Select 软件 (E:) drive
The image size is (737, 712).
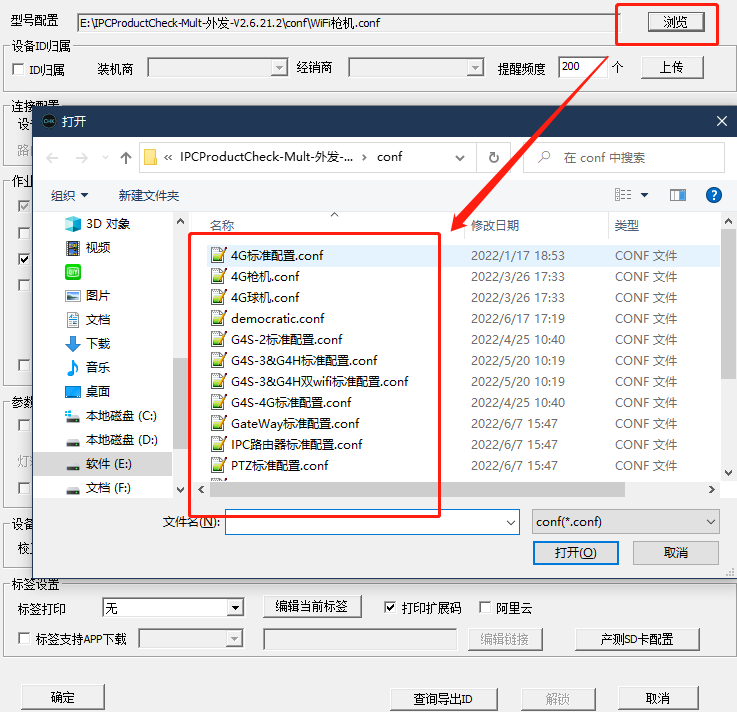tap(103, 464)
